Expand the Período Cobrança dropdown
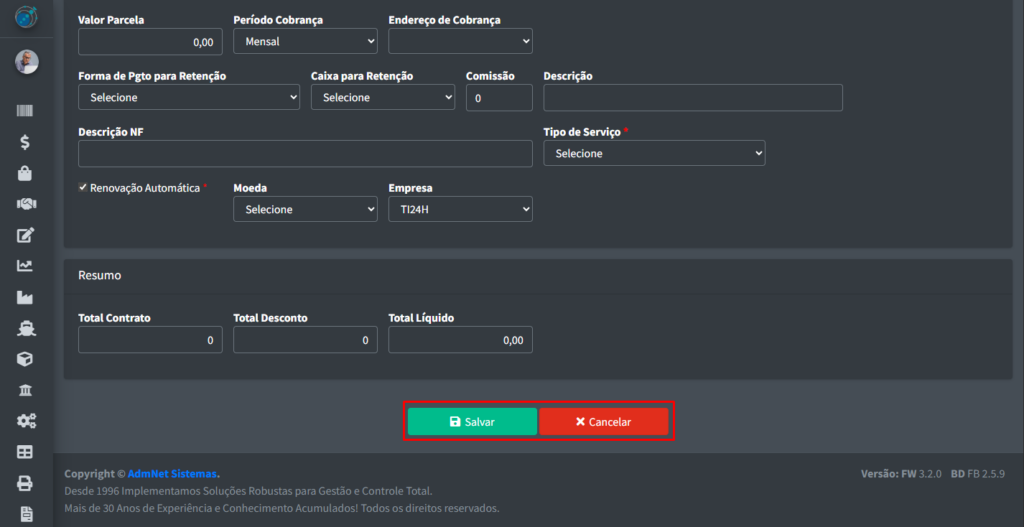 tap(305, 41)
